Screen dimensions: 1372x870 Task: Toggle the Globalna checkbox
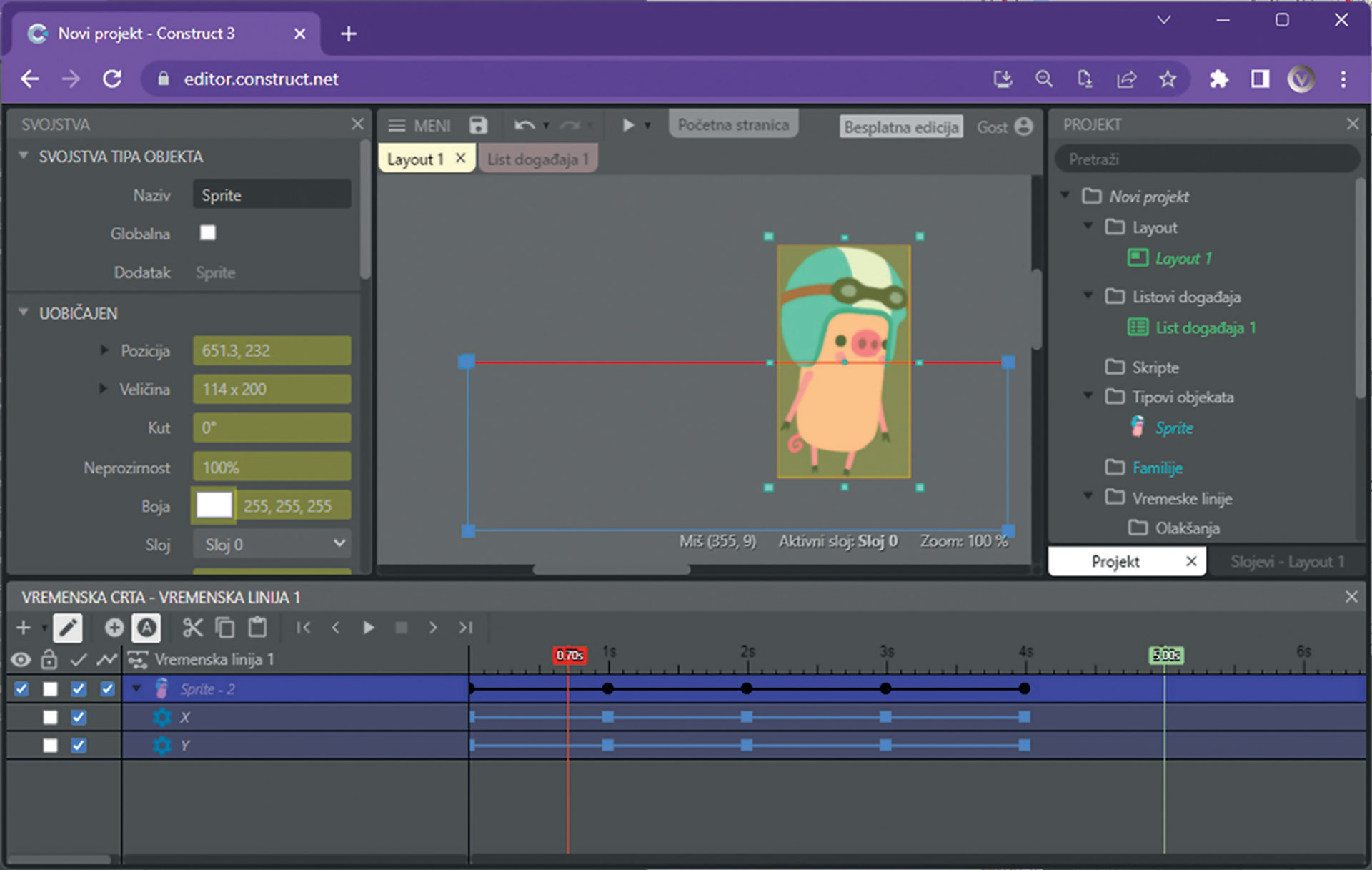click(208, 233)
